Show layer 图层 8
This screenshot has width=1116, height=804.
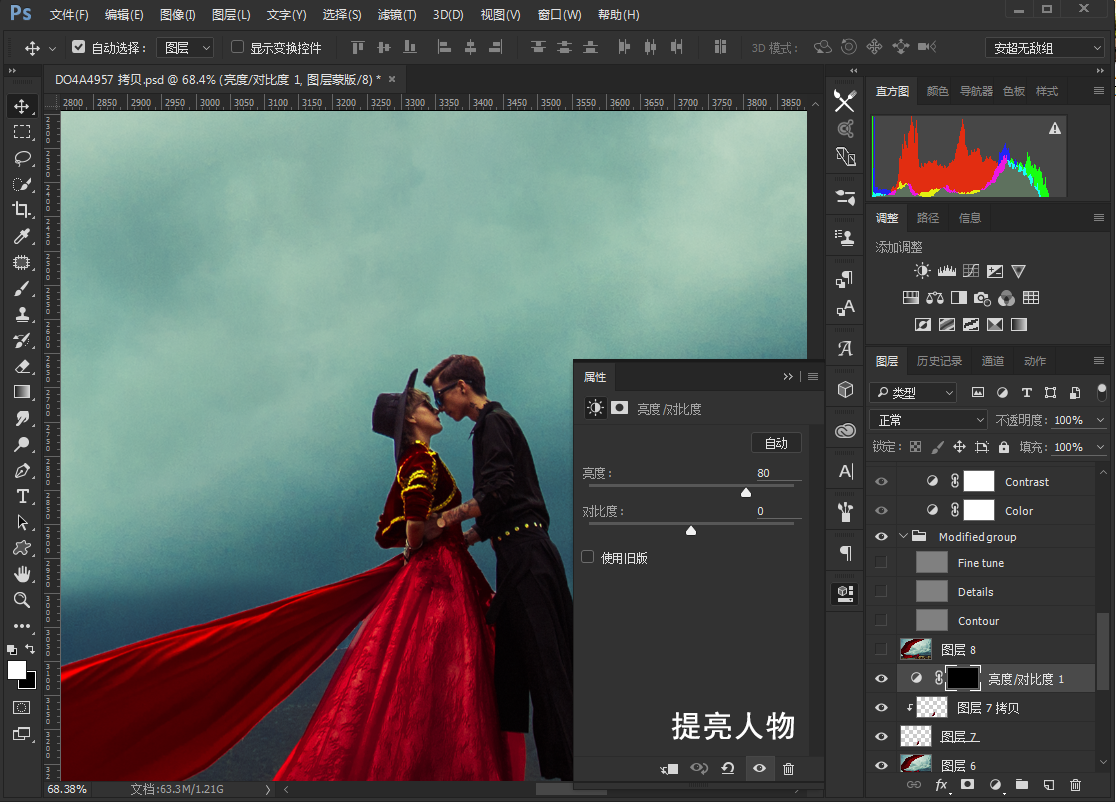tap(881, 649)
